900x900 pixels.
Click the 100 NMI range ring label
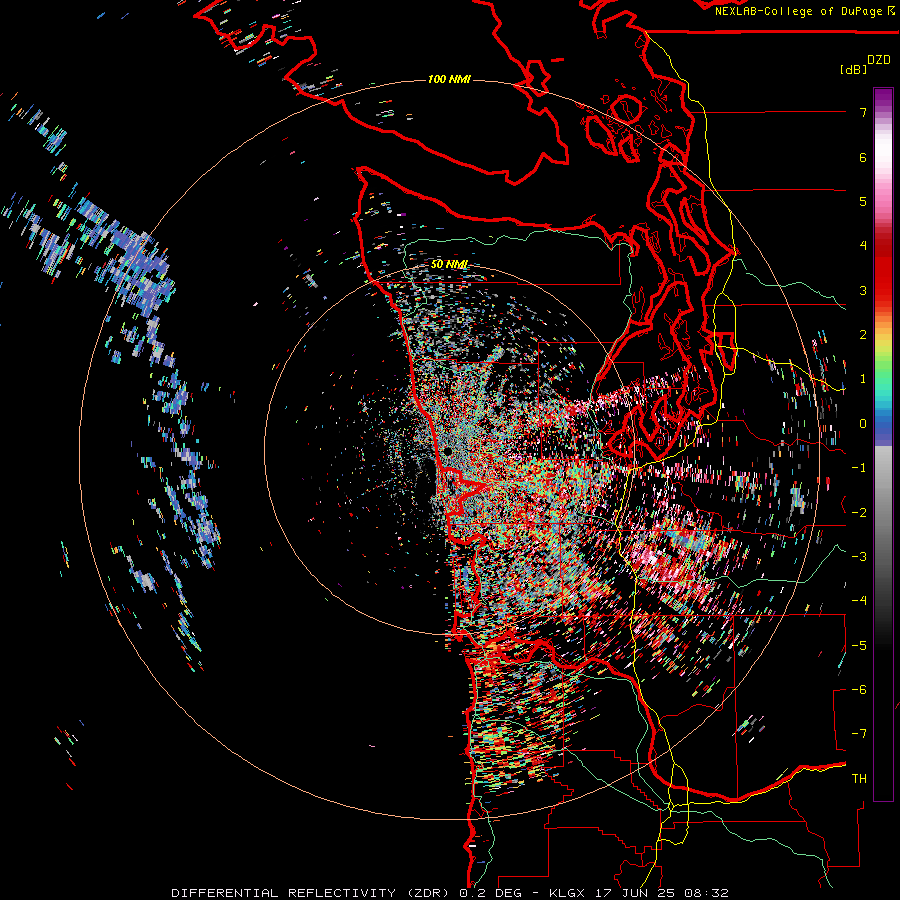(449, 79)
